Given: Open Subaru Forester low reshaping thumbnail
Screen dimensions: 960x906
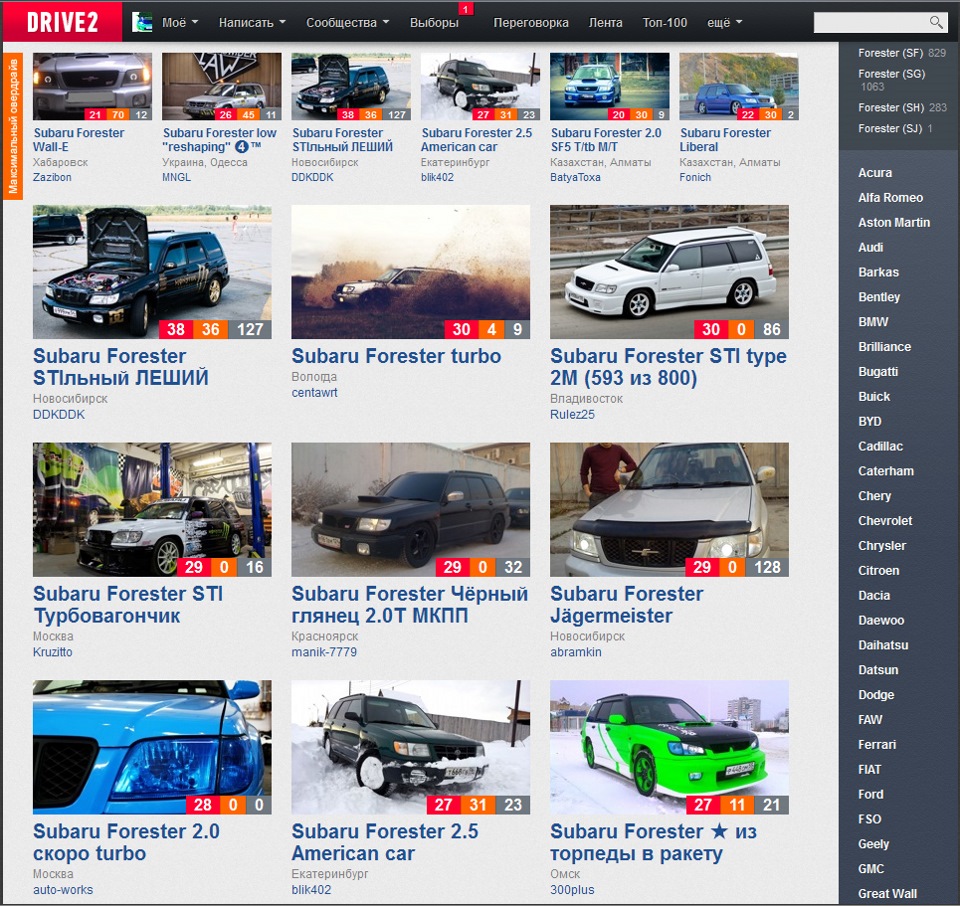Looking at the screenshot, I should pos(222,86).
